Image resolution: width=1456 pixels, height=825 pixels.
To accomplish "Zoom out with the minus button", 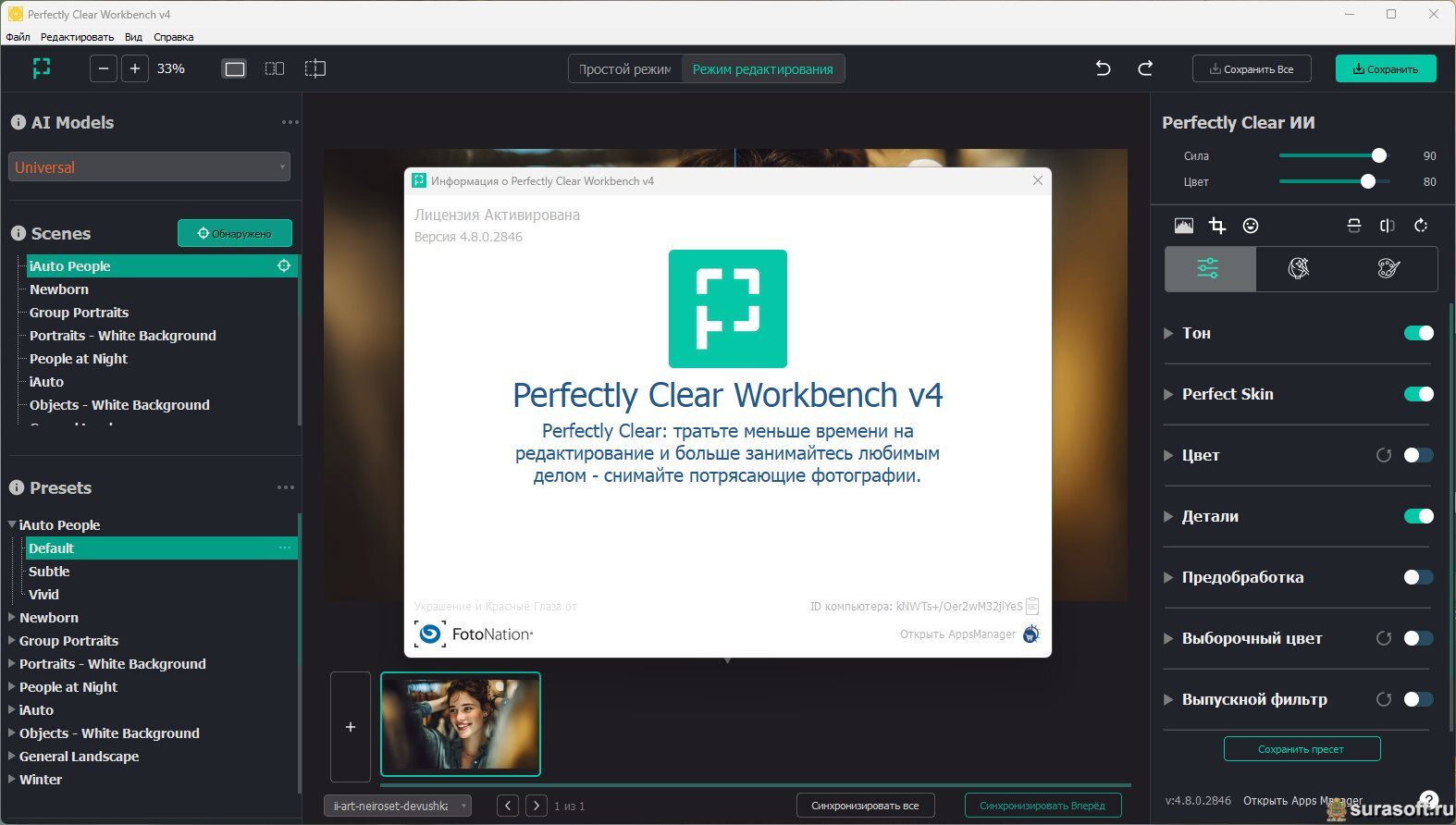I will 104,68.
